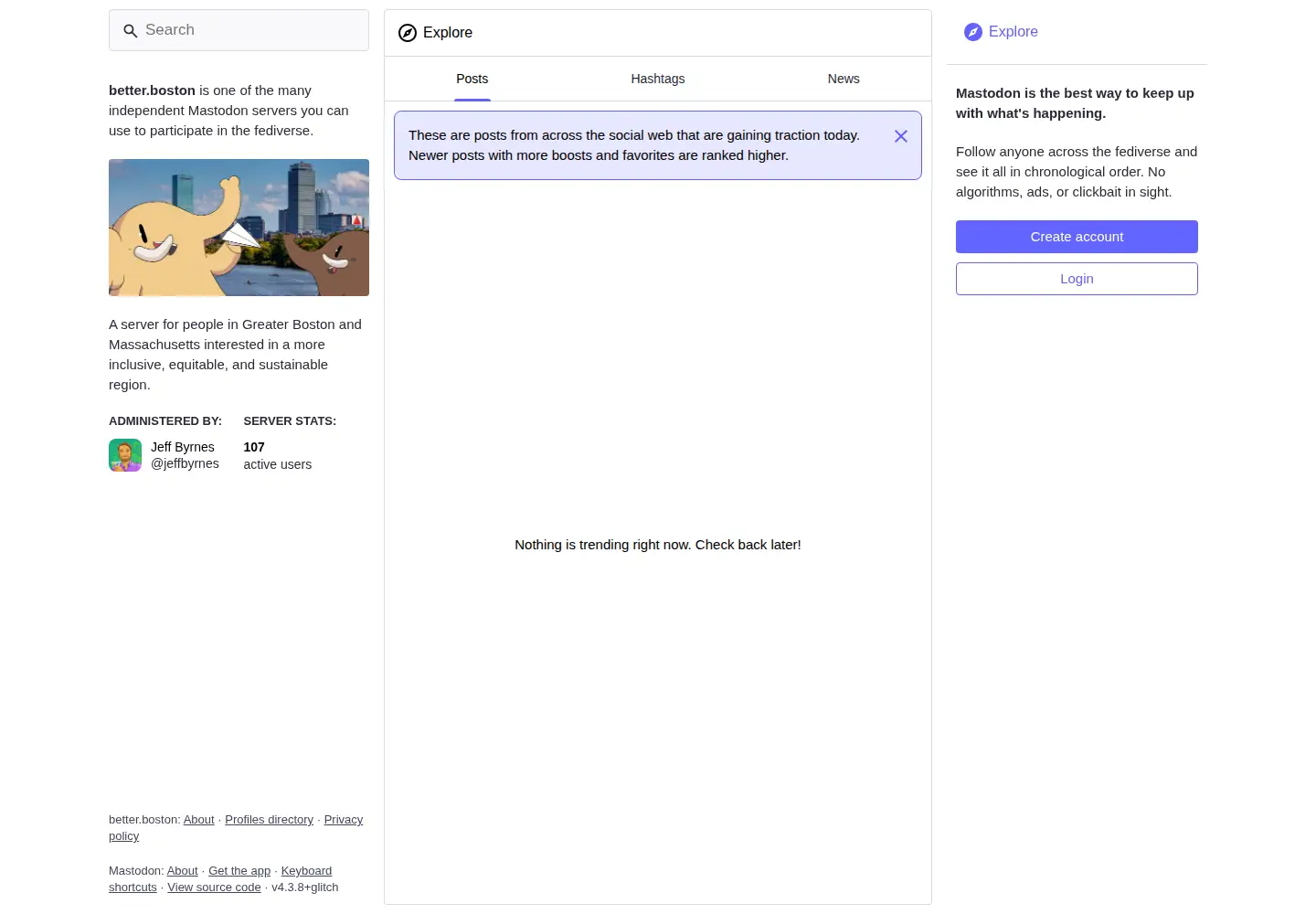Screen dimensions: 1316x914
Task: Open the Profiles directory link
Action: pos(269,820)
